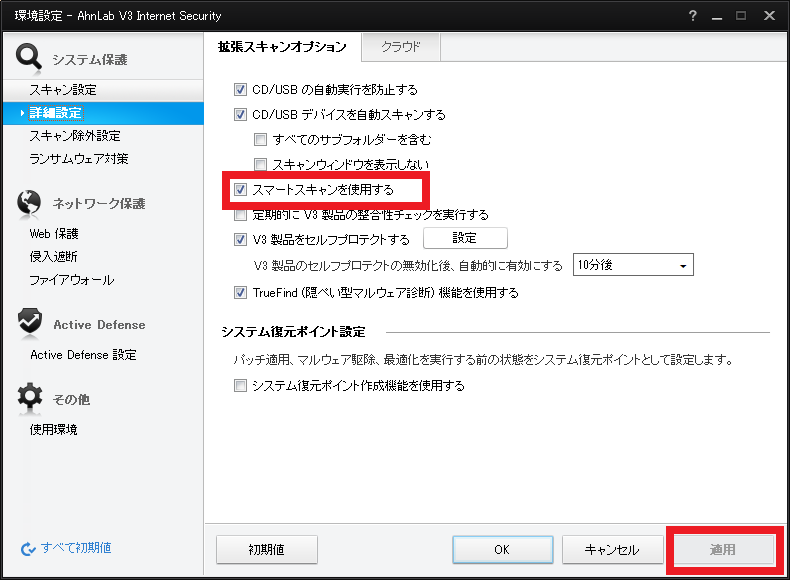Click the キャンセル button
790x580 pixels.
click(x=612, y=549)
